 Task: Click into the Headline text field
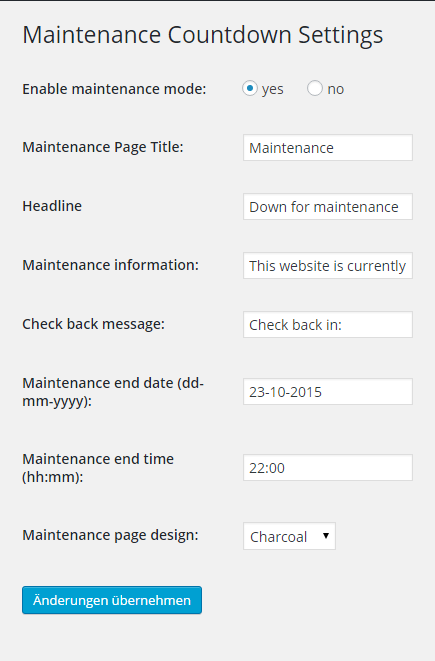[328, 207]
